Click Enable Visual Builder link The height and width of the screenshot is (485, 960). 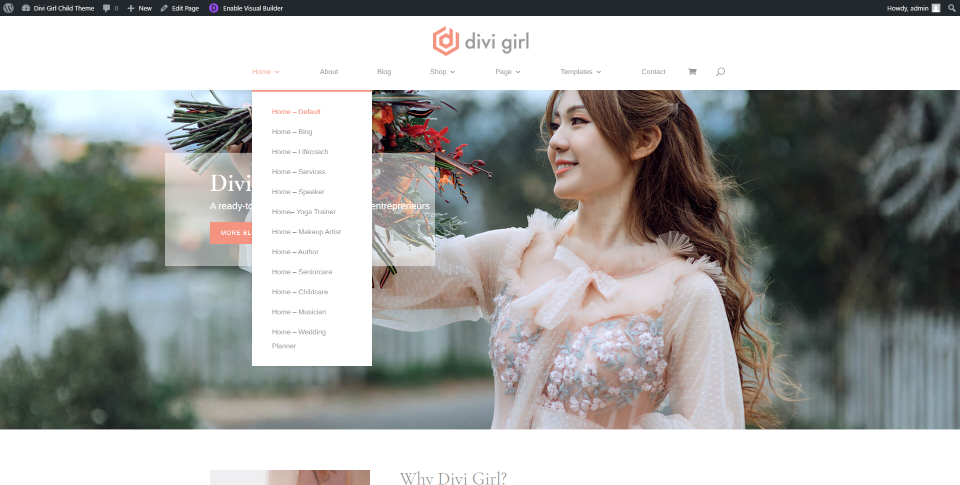coord(253,8)
